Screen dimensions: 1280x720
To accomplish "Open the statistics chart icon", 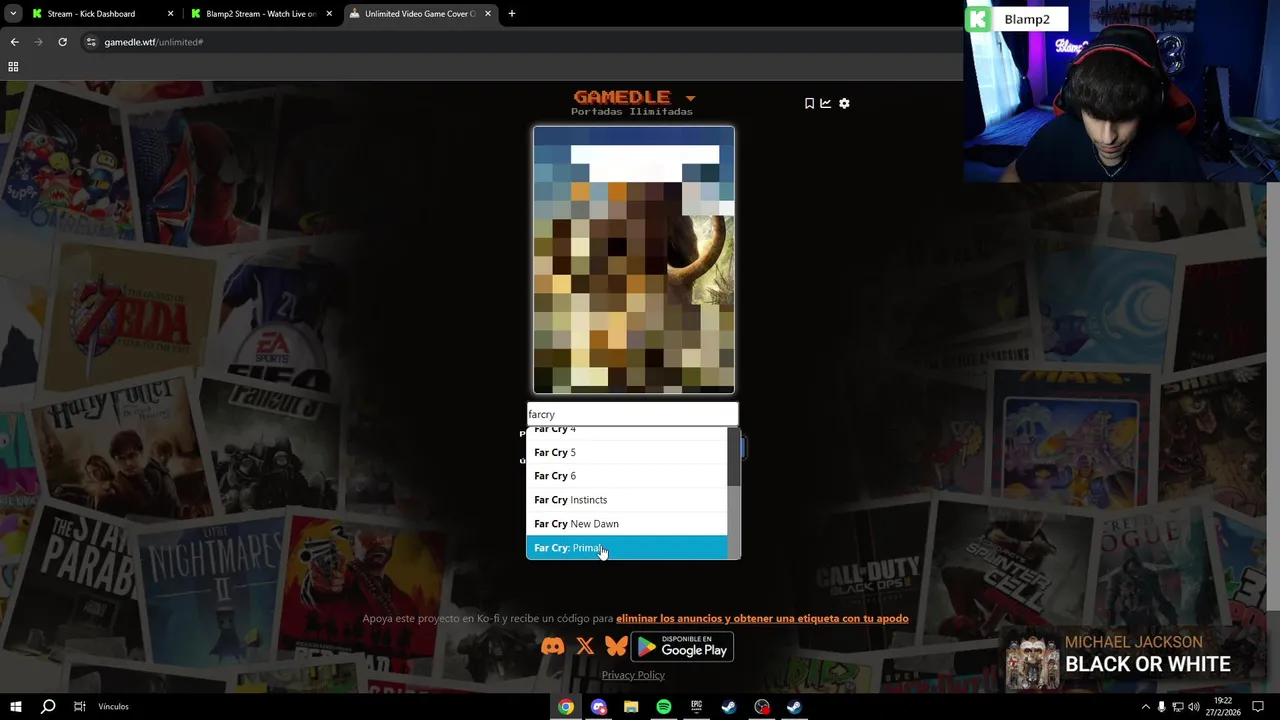I will coord(825,103).
